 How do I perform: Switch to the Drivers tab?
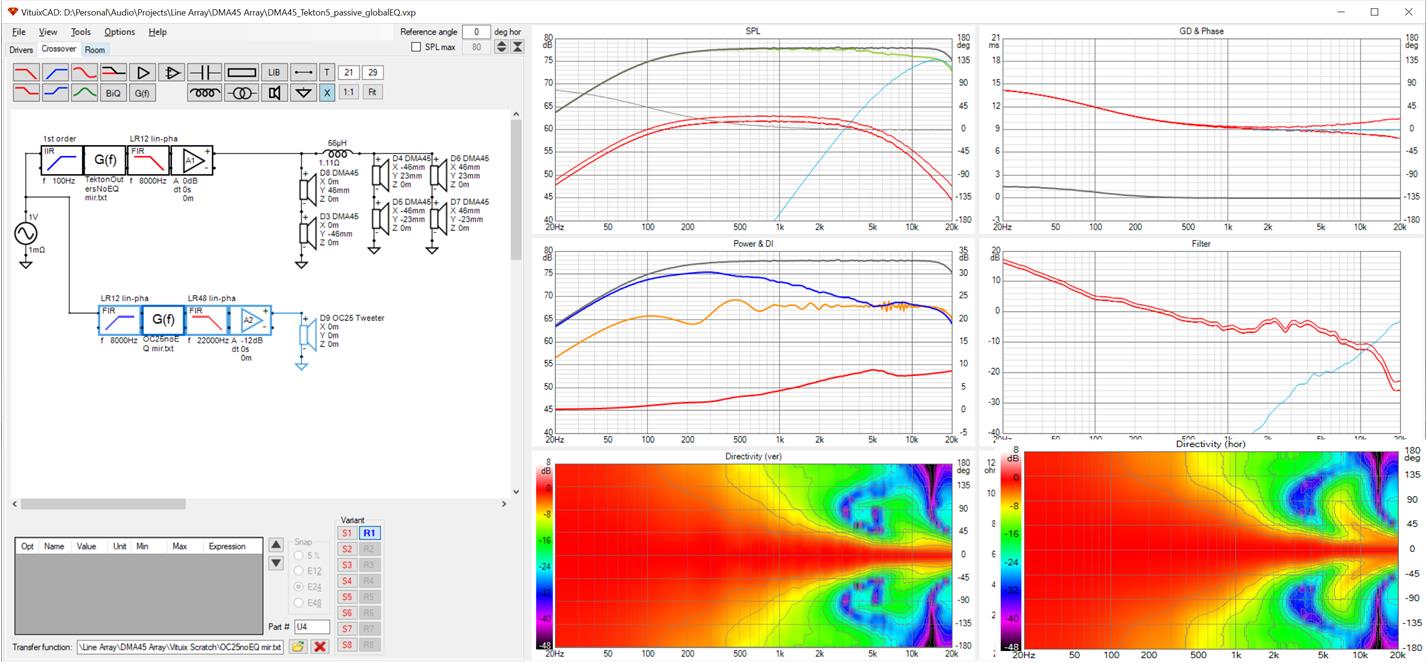pyautogui.click(x=21, y=49)
